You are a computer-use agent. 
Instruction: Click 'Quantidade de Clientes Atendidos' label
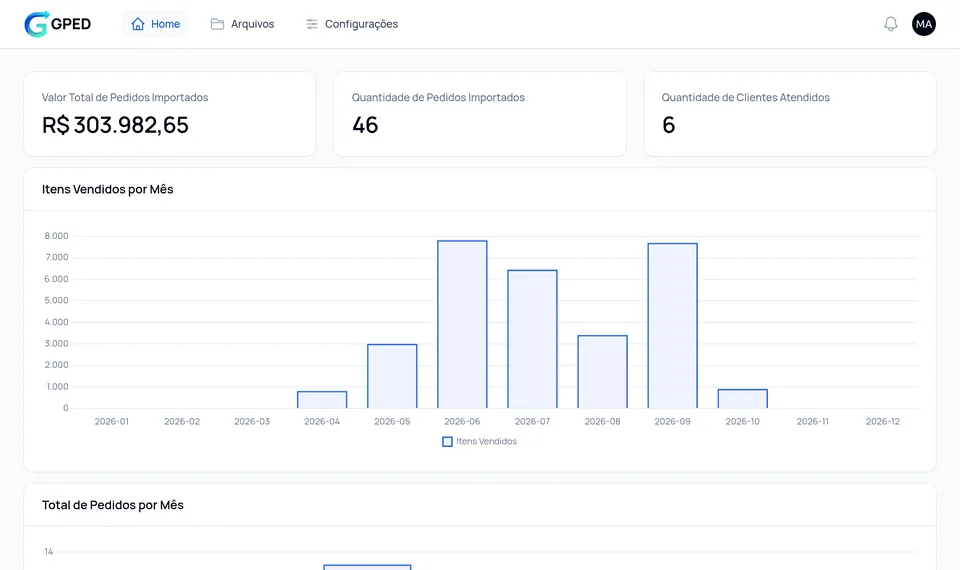[x=745, y=97]
